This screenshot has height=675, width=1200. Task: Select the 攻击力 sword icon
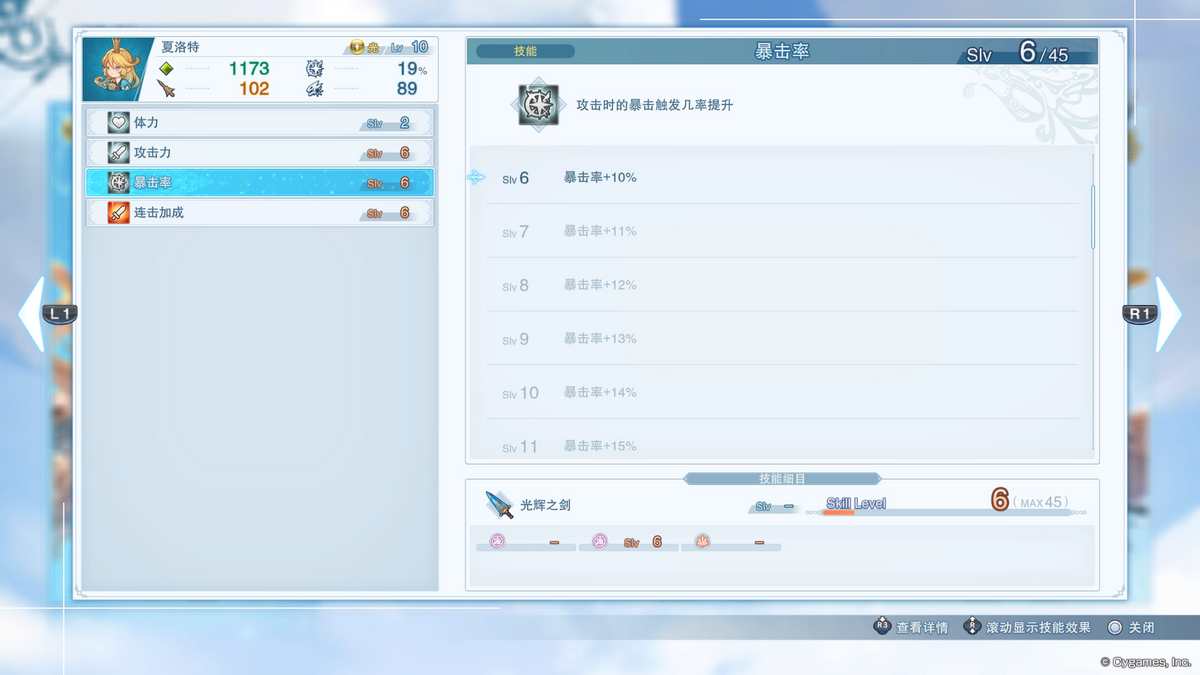(119, 153)
